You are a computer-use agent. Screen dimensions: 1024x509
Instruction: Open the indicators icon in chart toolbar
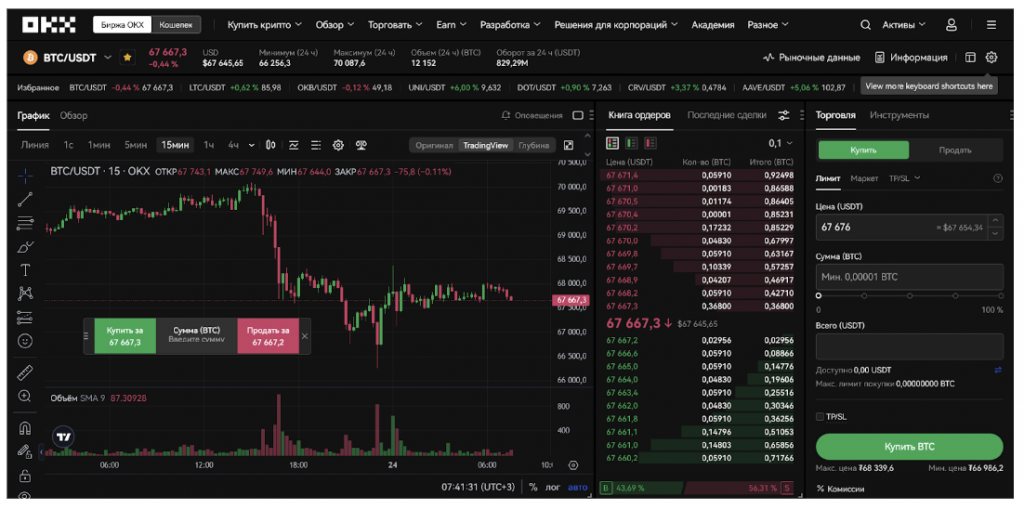(x=294, y=145)
